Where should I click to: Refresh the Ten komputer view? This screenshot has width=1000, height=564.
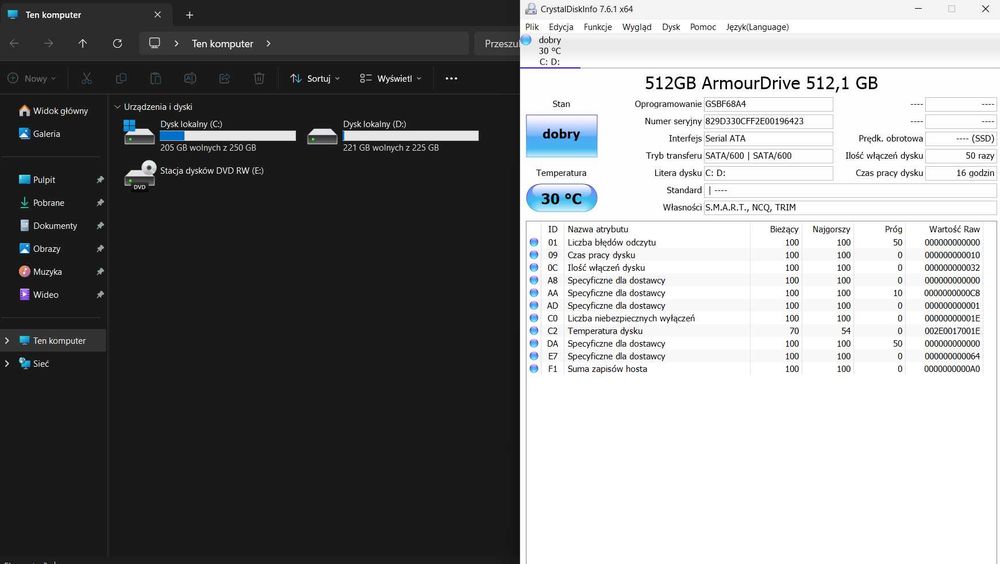click(x=117, y=43)
